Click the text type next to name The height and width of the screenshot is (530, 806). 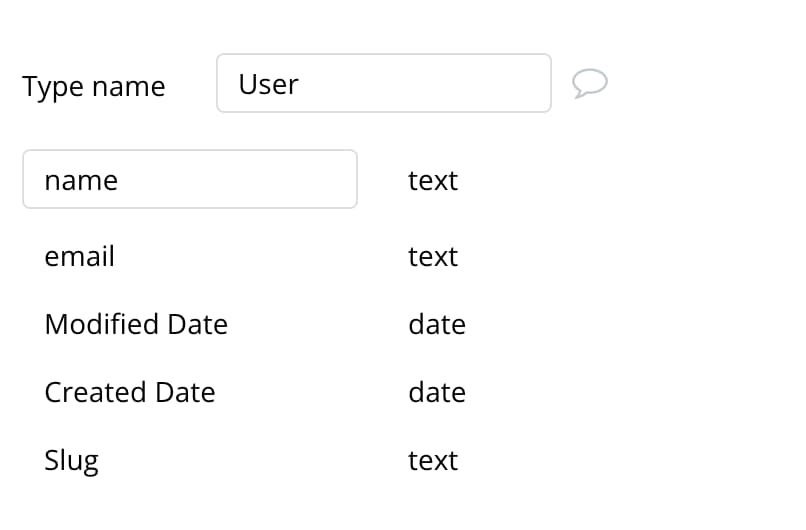[x=433, y=180]
